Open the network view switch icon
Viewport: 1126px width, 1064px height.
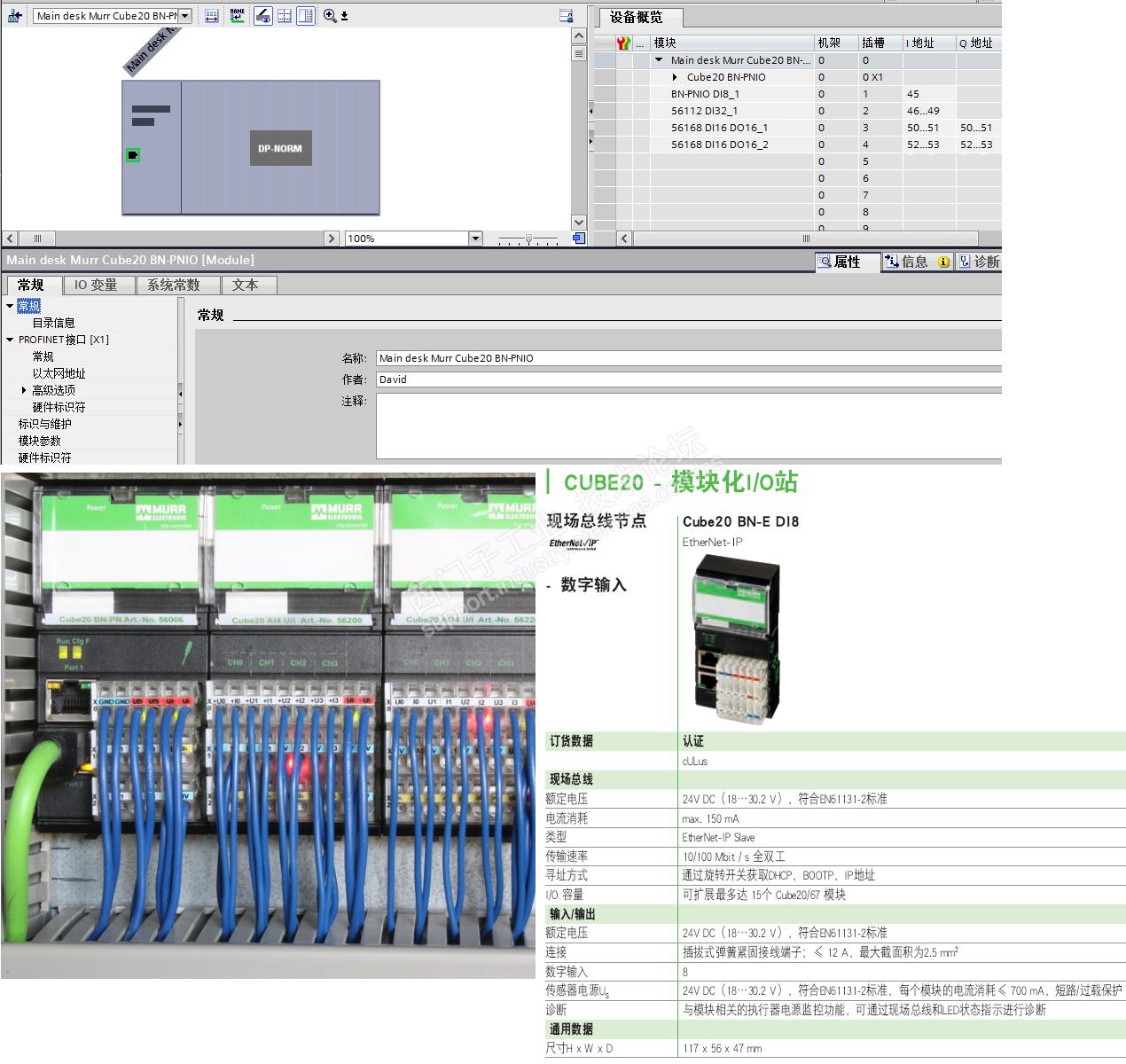14,16
